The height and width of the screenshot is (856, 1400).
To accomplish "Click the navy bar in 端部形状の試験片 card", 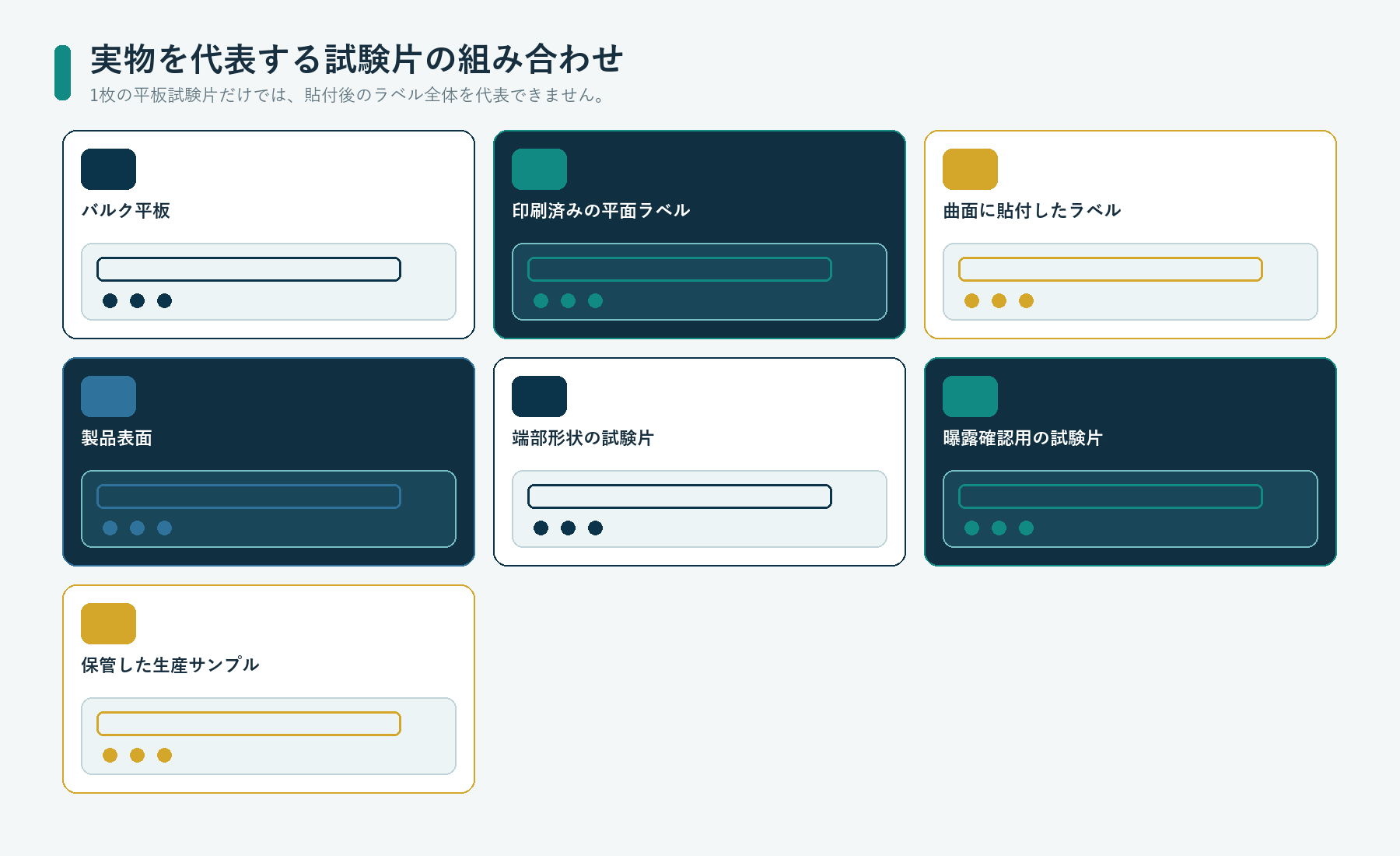I will point(680,496).
